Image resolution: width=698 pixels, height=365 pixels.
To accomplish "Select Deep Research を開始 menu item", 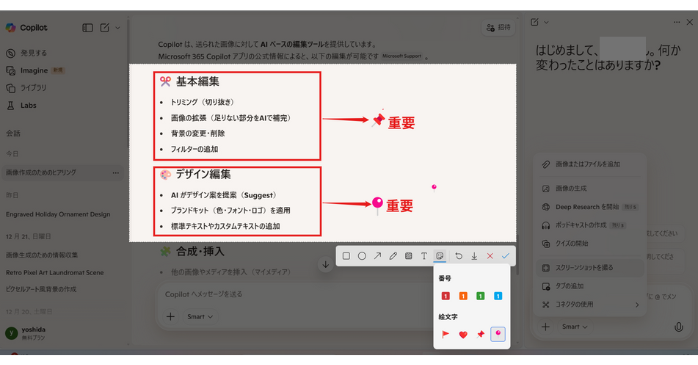I will 589,207.
